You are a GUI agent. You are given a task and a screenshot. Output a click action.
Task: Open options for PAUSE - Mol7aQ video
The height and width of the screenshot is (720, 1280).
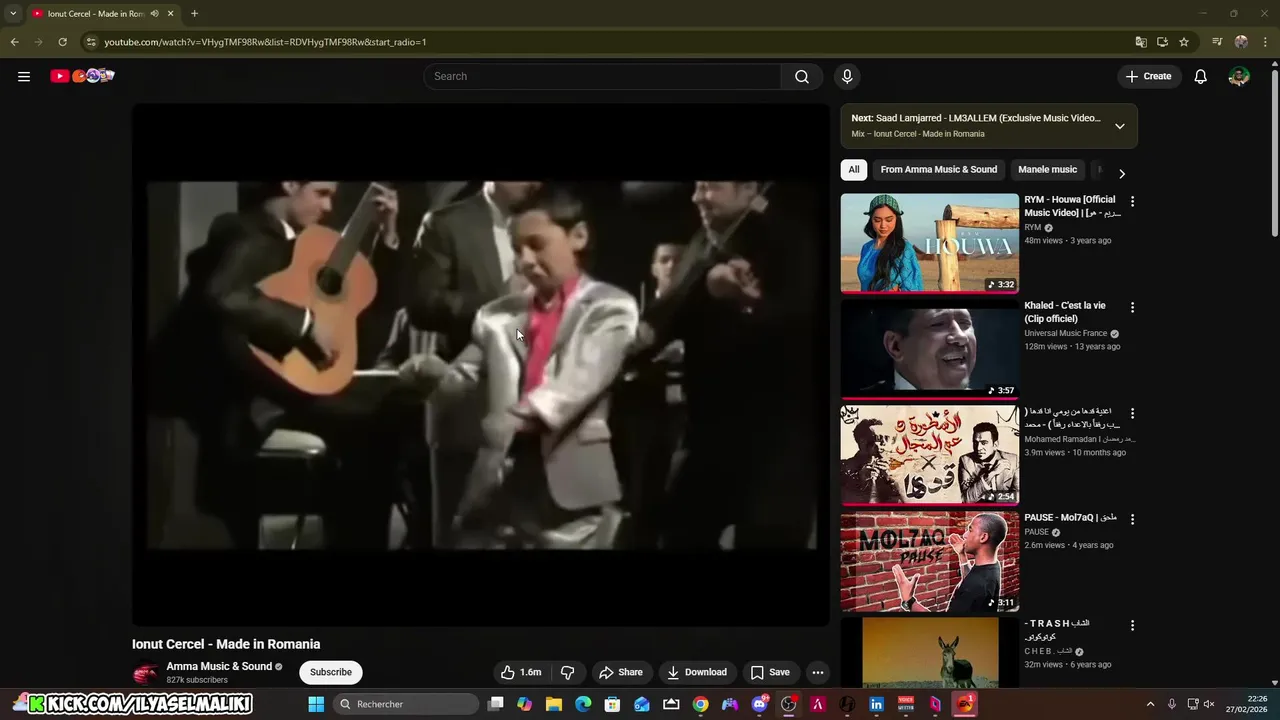(x=1132, y=519)
